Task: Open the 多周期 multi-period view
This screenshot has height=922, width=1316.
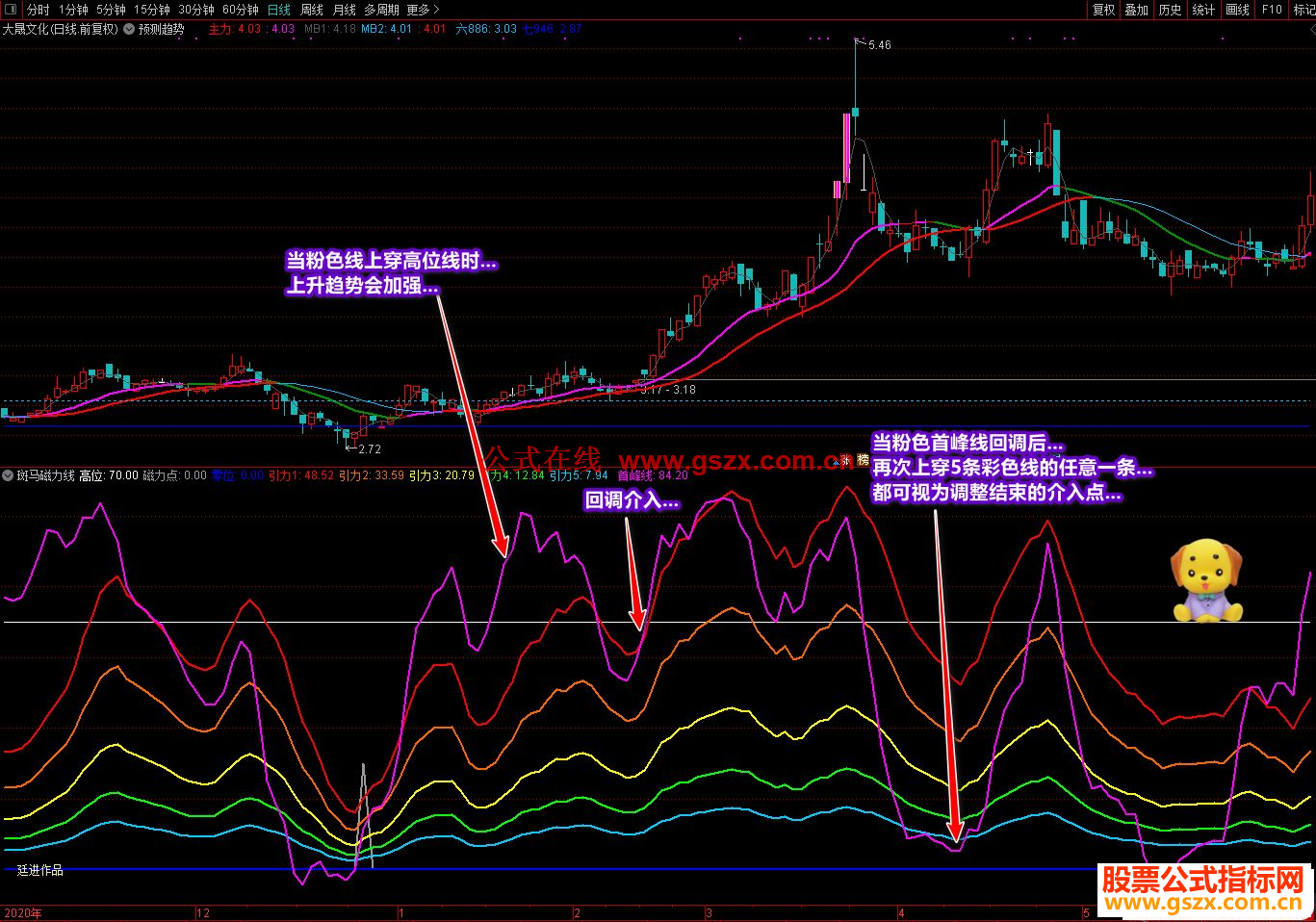Action: tap(381, 10)
